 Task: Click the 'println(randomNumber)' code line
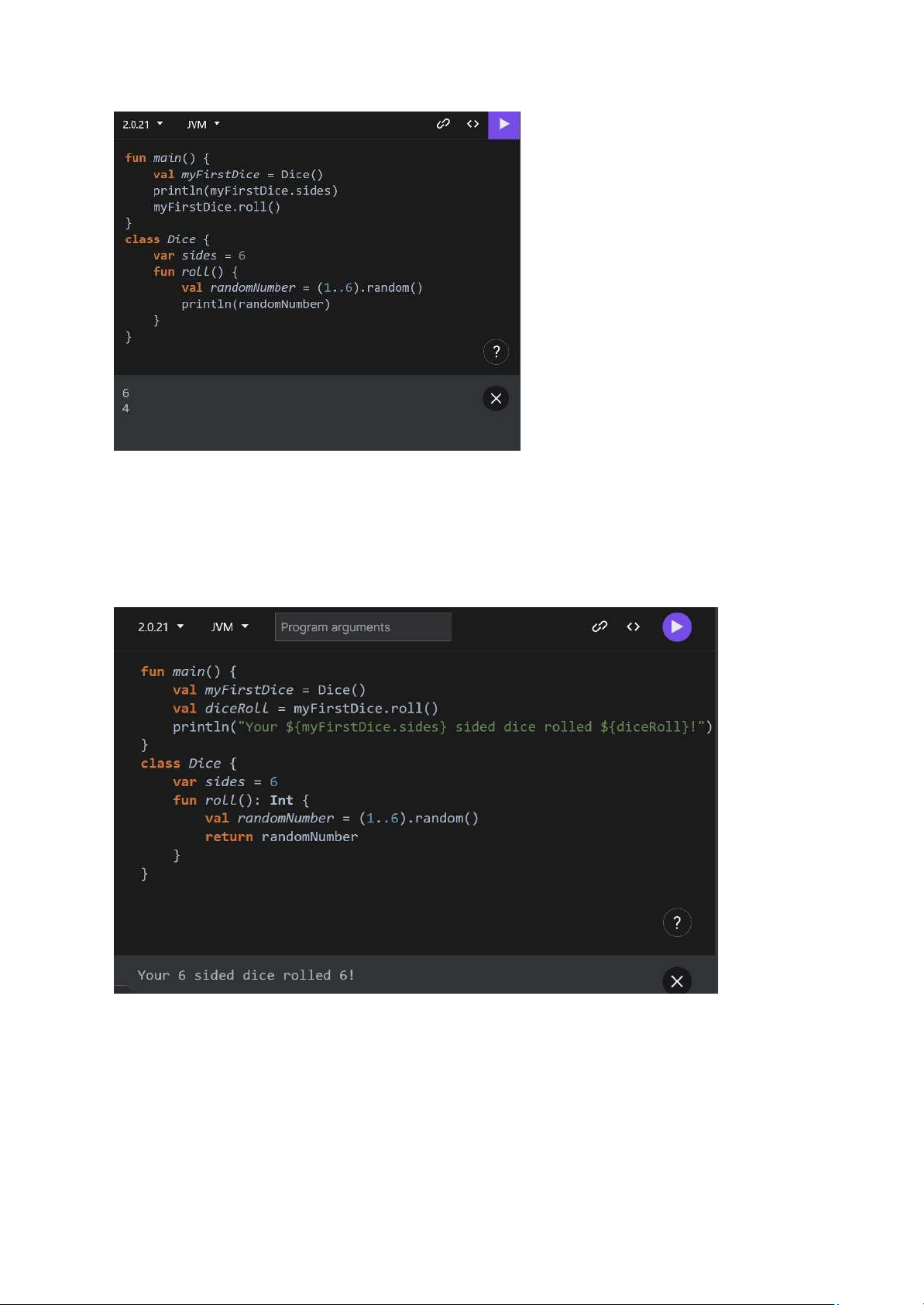[x=256, y=304]
